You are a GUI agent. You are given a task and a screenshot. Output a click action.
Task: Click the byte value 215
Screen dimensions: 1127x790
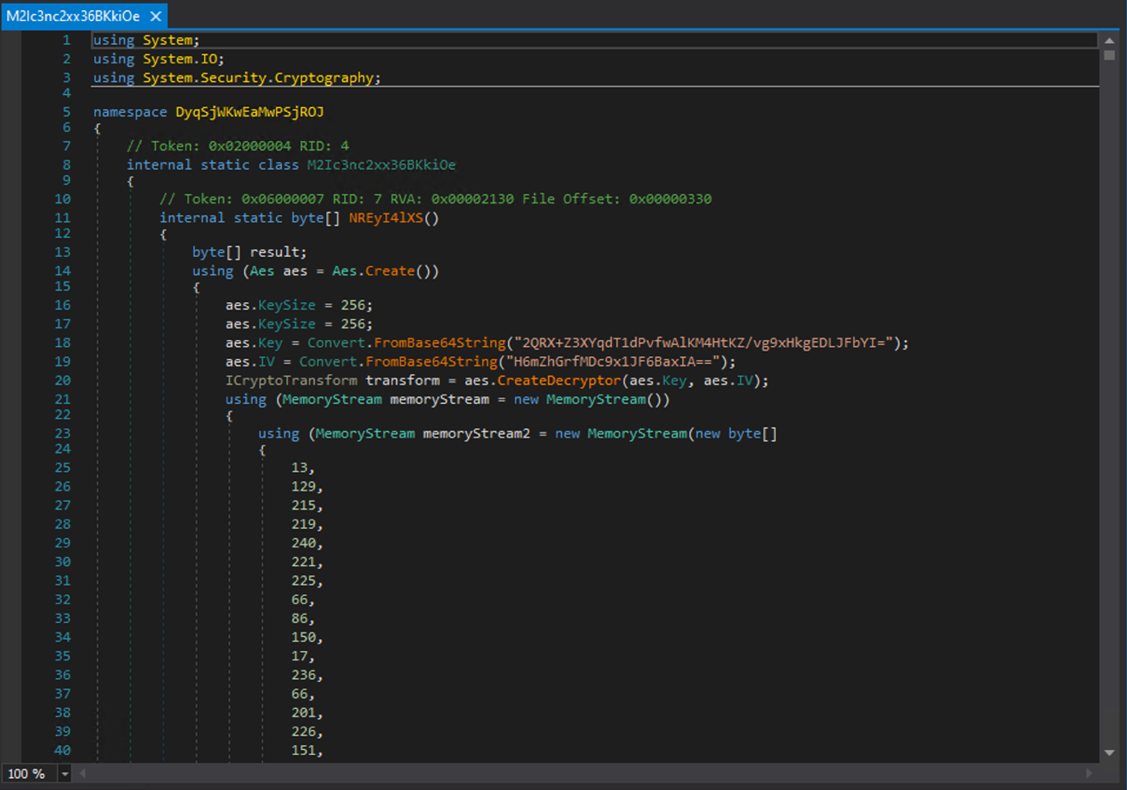(x=303, y=505)
